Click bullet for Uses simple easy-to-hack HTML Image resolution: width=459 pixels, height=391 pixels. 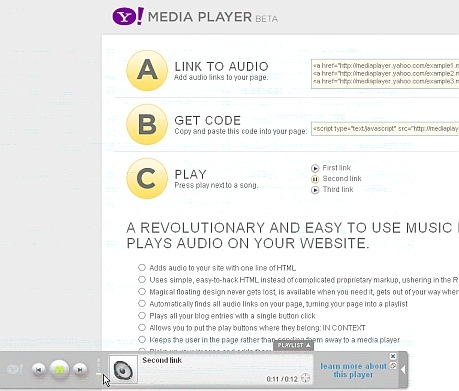142,279
